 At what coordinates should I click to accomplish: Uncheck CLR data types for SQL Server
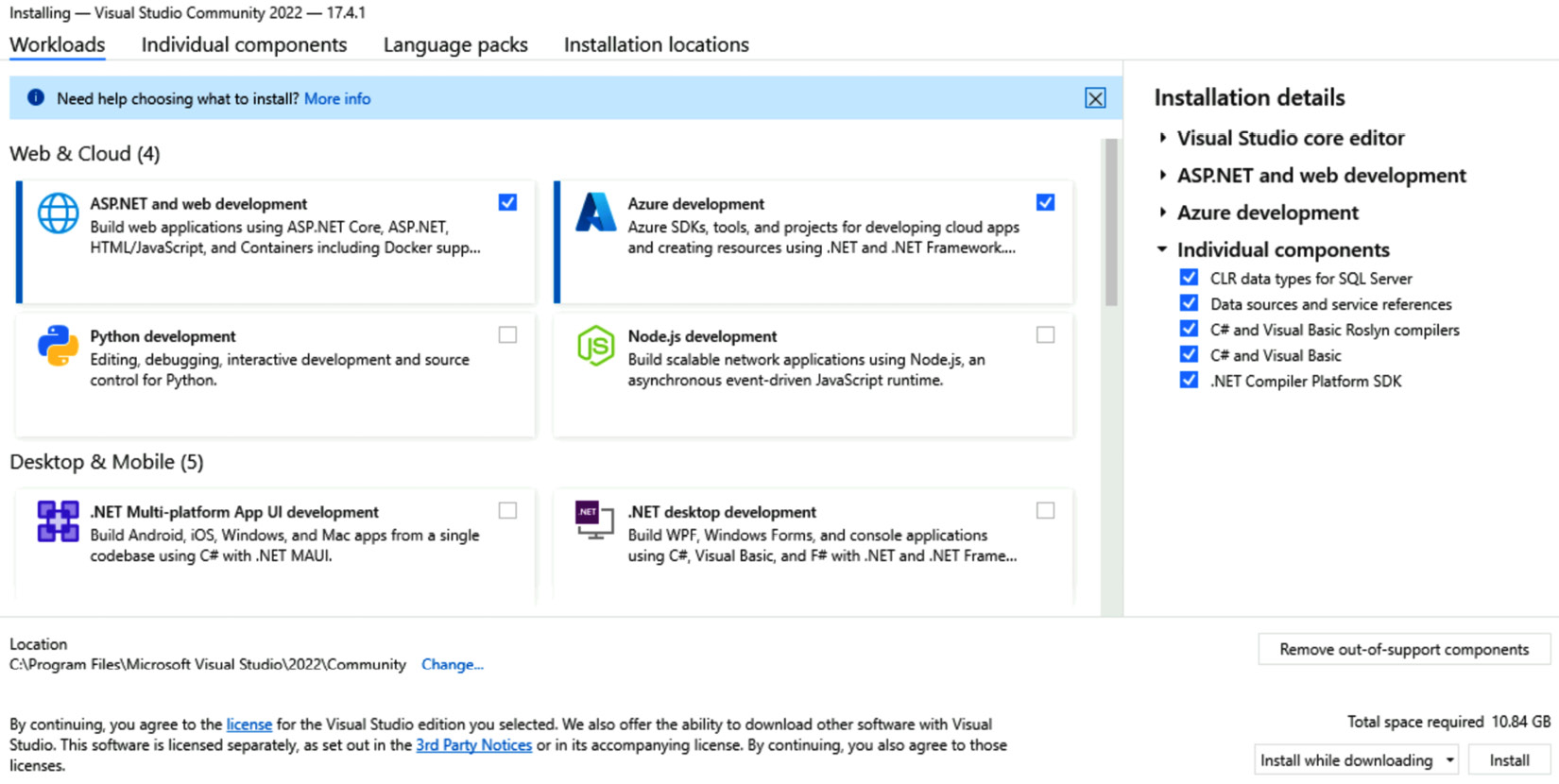[1189, 277]
